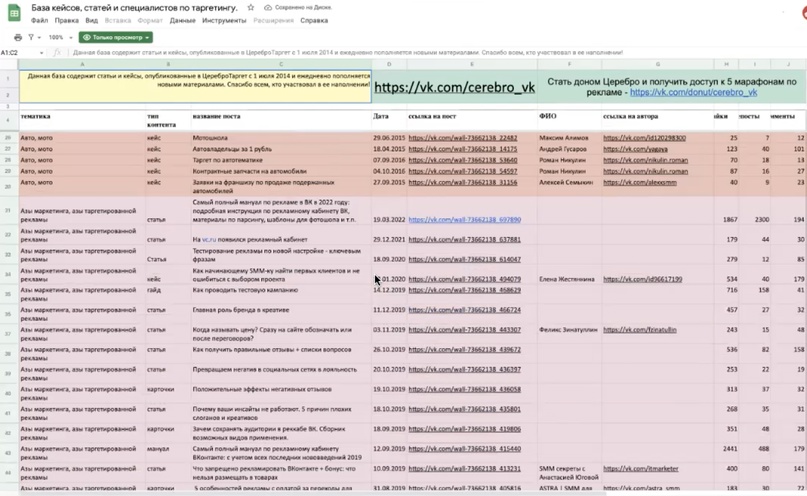This screenshot has width=807, height=496.
Task: Open author link vk.com/itmarketer
Action: pos(641,469)
